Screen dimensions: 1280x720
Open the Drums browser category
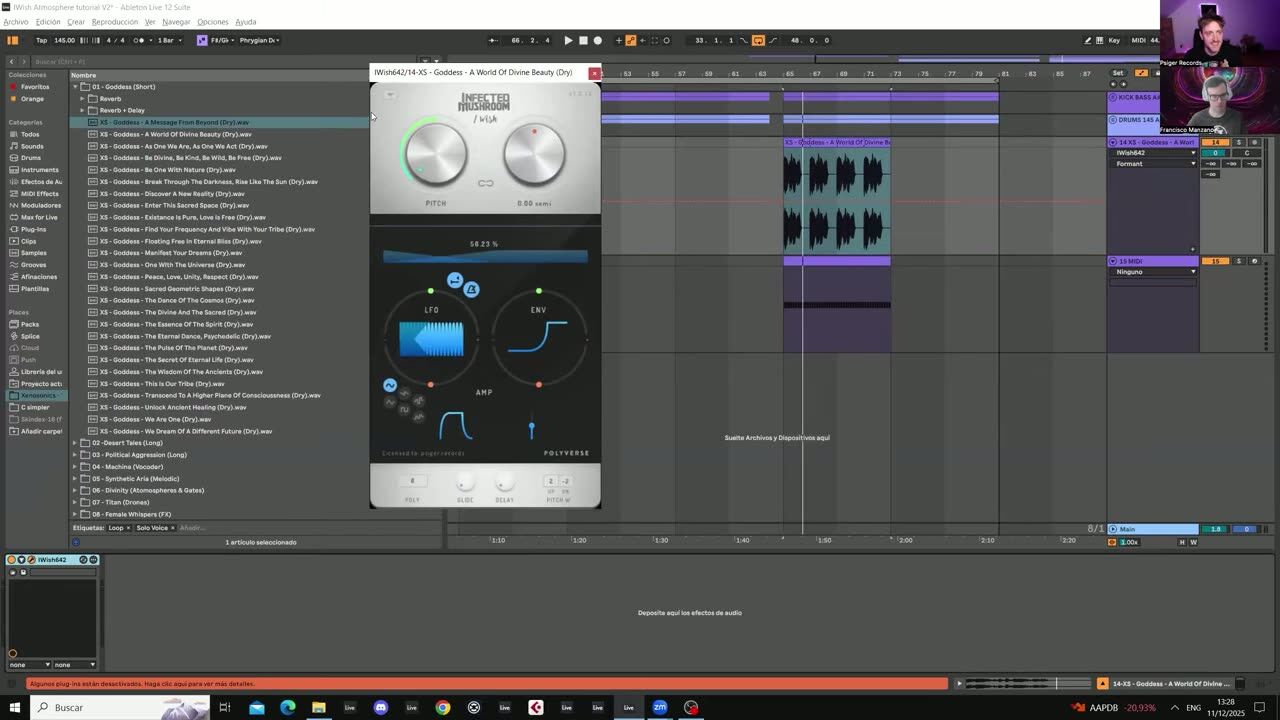(x=31, y=158)
